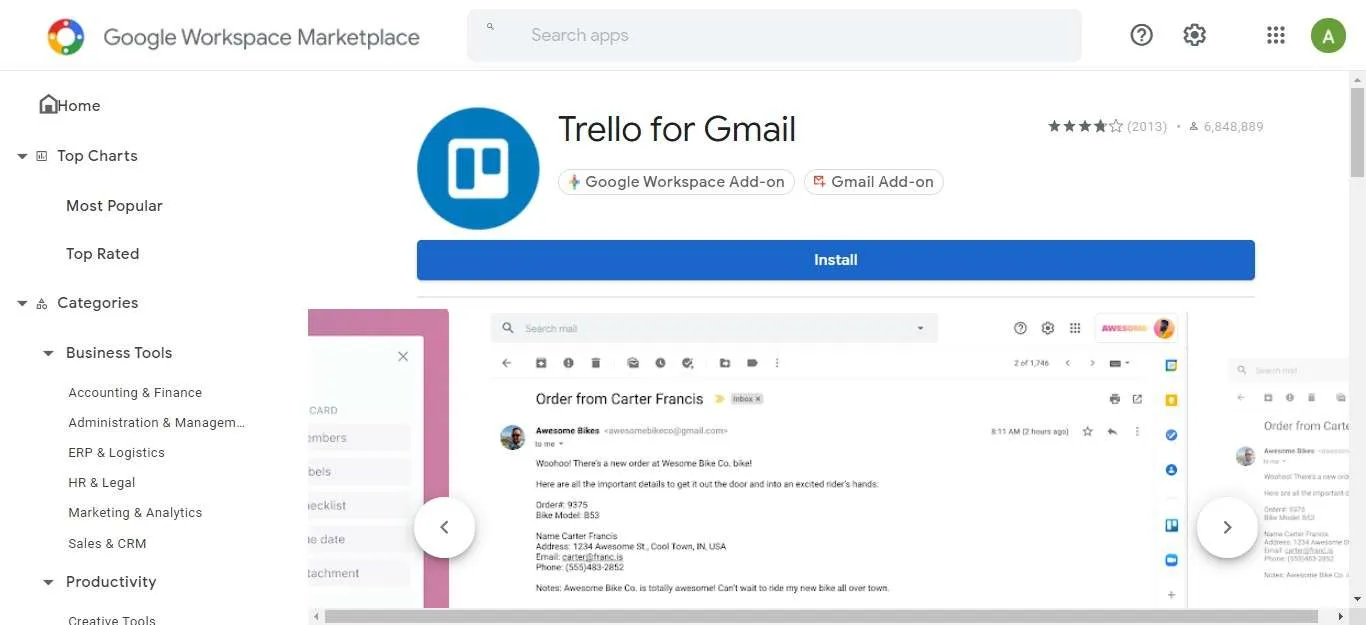Click the account avatar 'A'
The width and height of the screenshot is (1366, 625).
pos(1328,35)
